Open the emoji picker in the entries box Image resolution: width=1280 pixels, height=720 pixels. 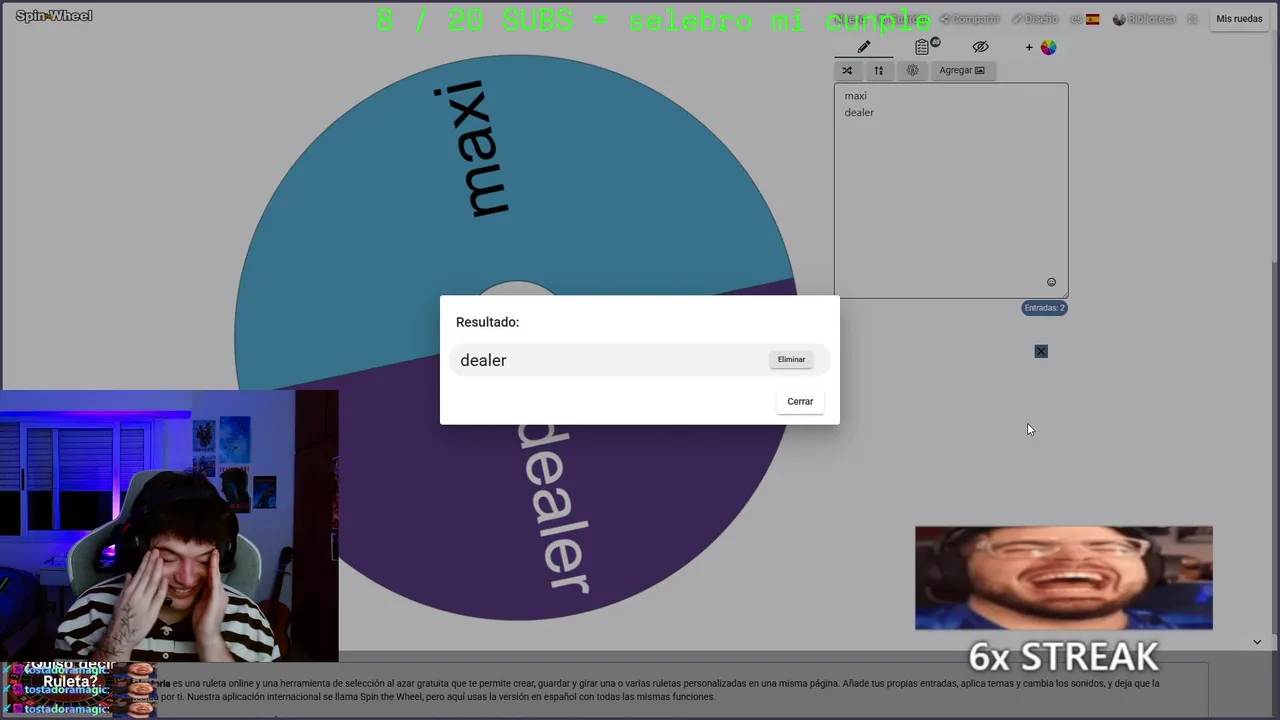[x=1051, y=282]
